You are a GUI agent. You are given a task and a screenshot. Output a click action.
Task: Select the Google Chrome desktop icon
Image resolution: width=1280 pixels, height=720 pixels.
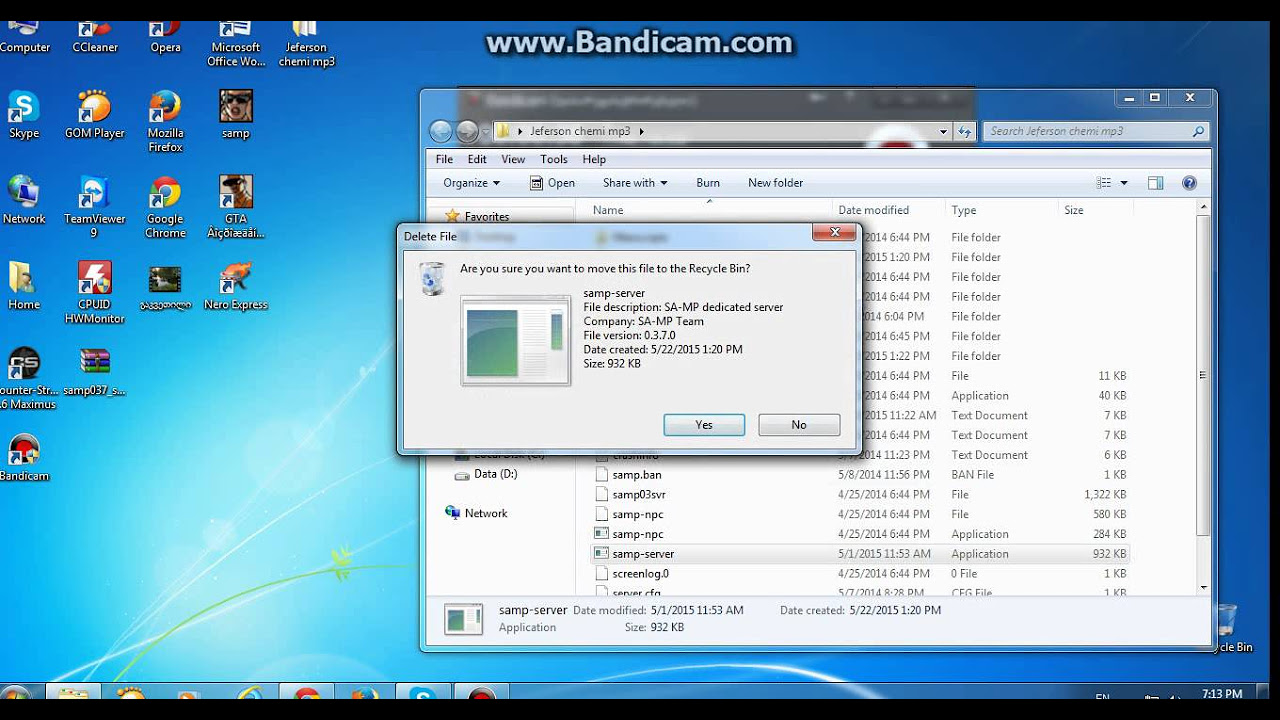pos(165,208)
